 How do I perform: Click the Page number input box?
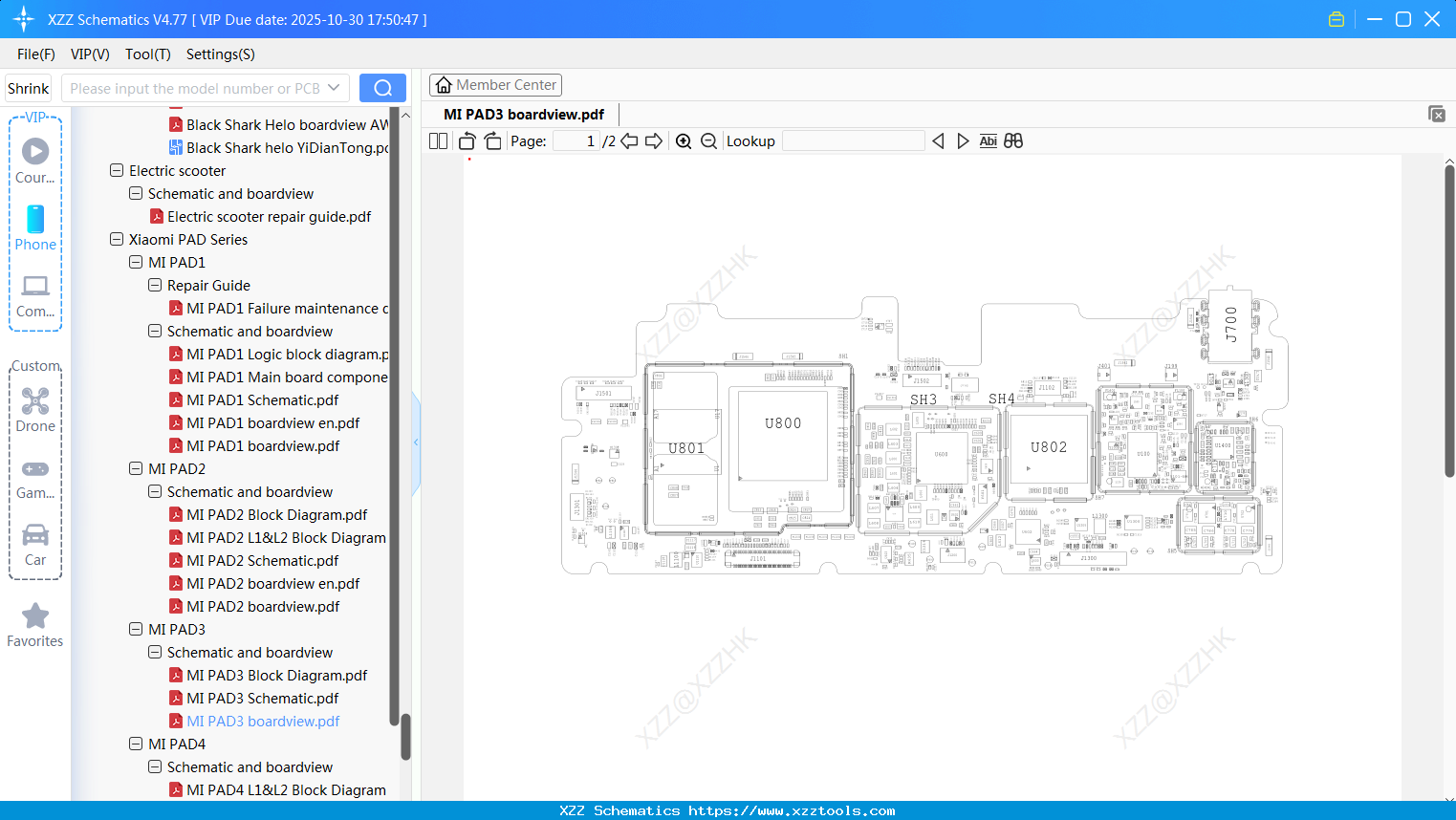pyautogui.click(x=576, y=141)
